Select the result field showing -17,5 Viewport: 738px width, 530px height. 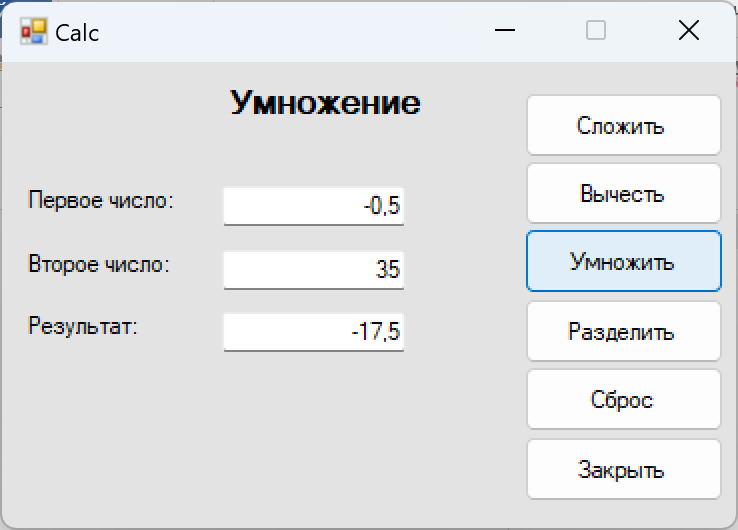313,332
